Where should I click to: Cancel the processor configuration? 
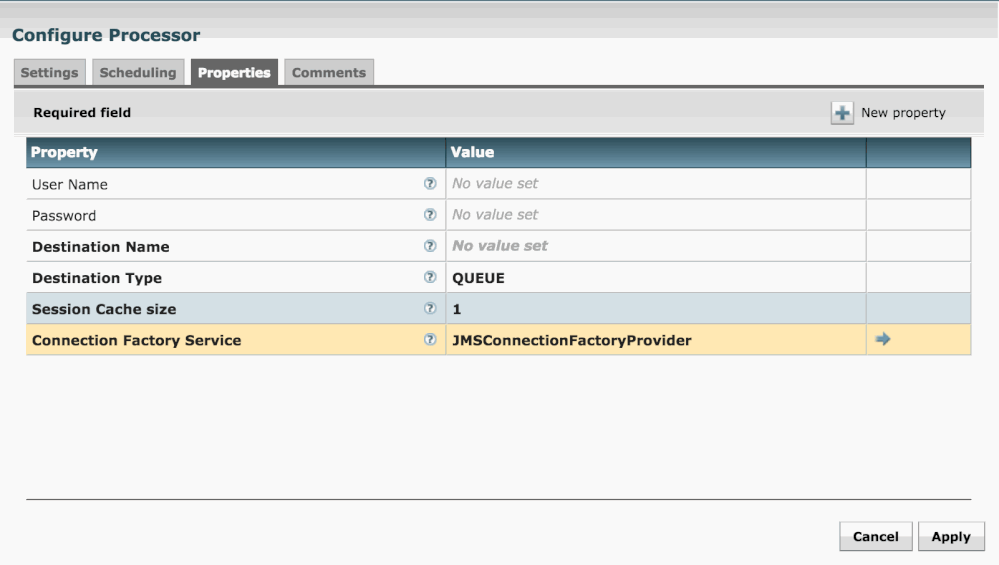point(875,537)
